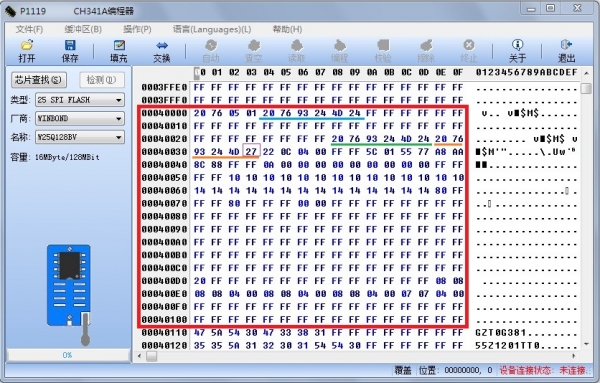Open the 语言(Languages)(L) menu
The image size is (600, 383).
click(x=212, y=29)
